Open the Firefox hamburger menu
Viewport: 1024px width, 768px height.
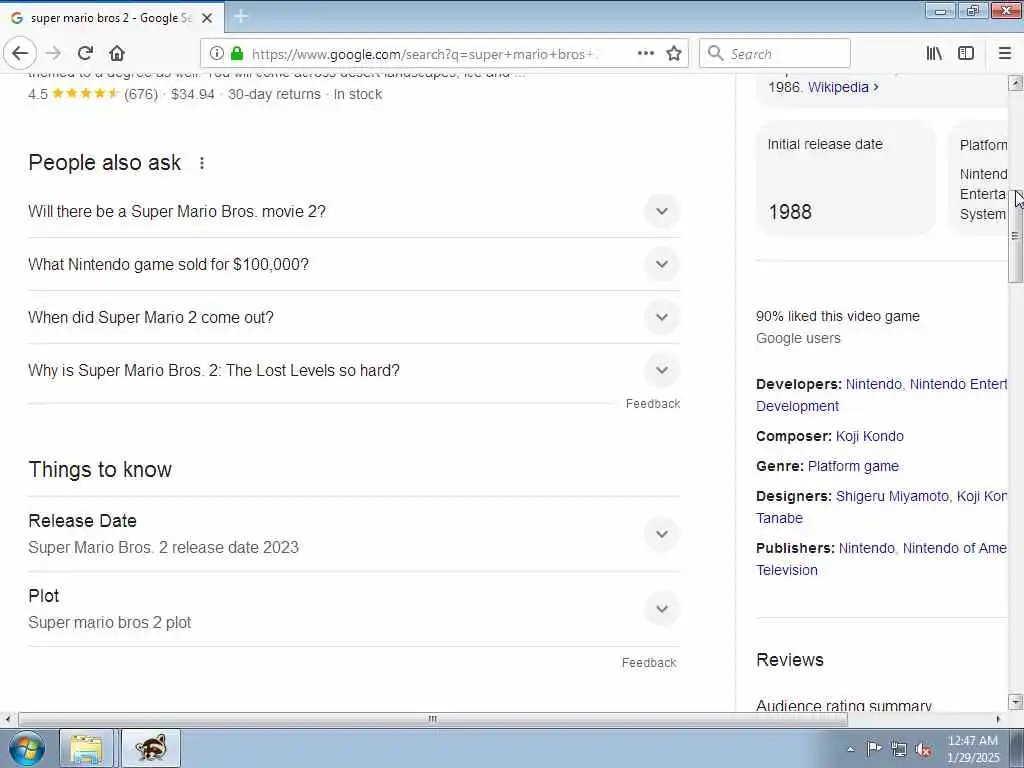(1004, 54)
